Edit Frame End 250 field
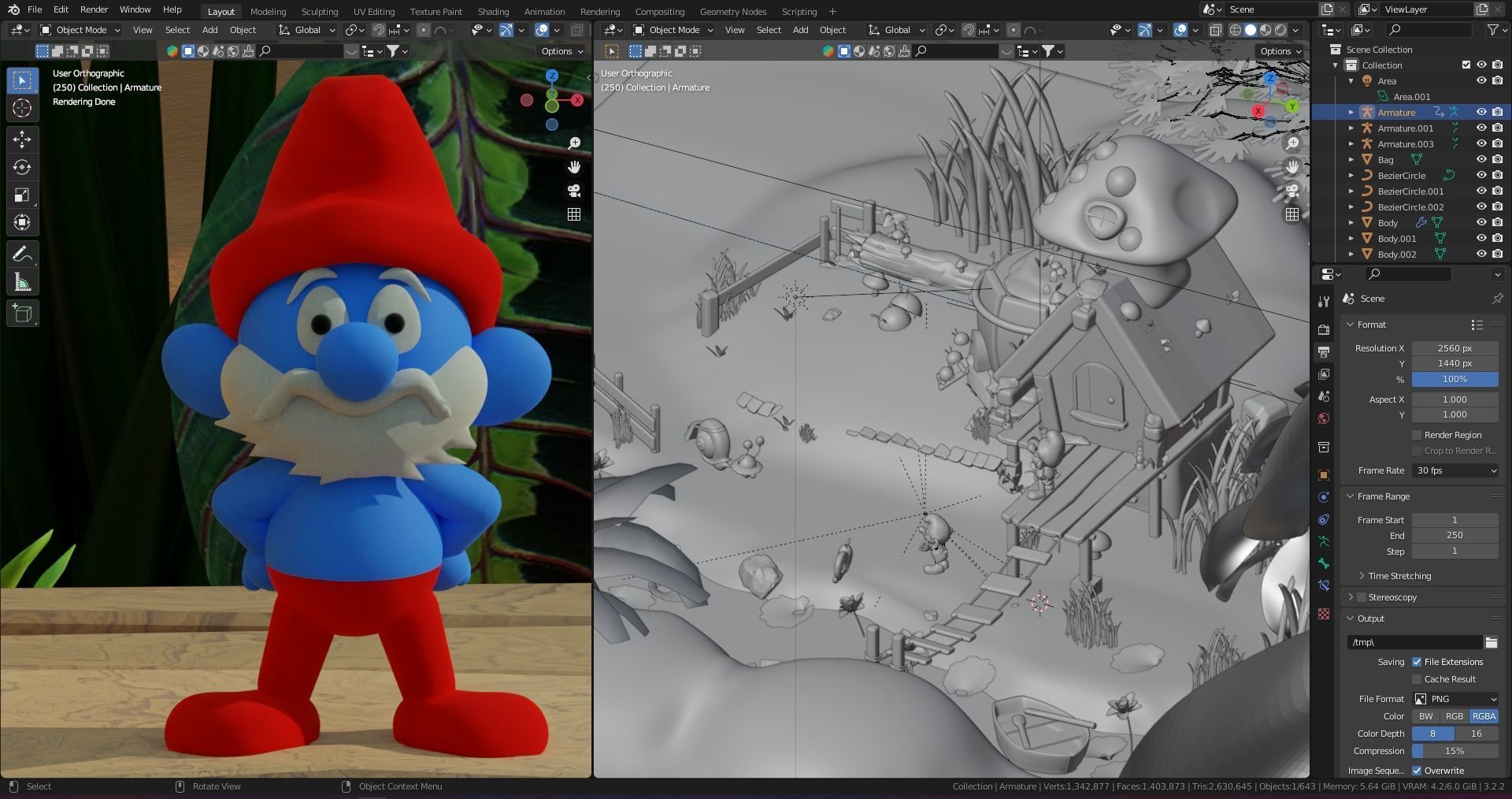Viewport: 1512px width, 799px height. [x=1455, y=535]
